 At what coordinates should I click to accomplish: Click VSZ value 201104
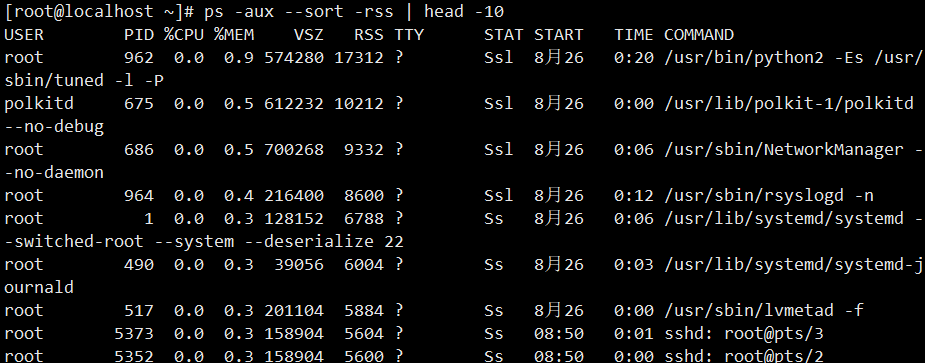(294, 310)
